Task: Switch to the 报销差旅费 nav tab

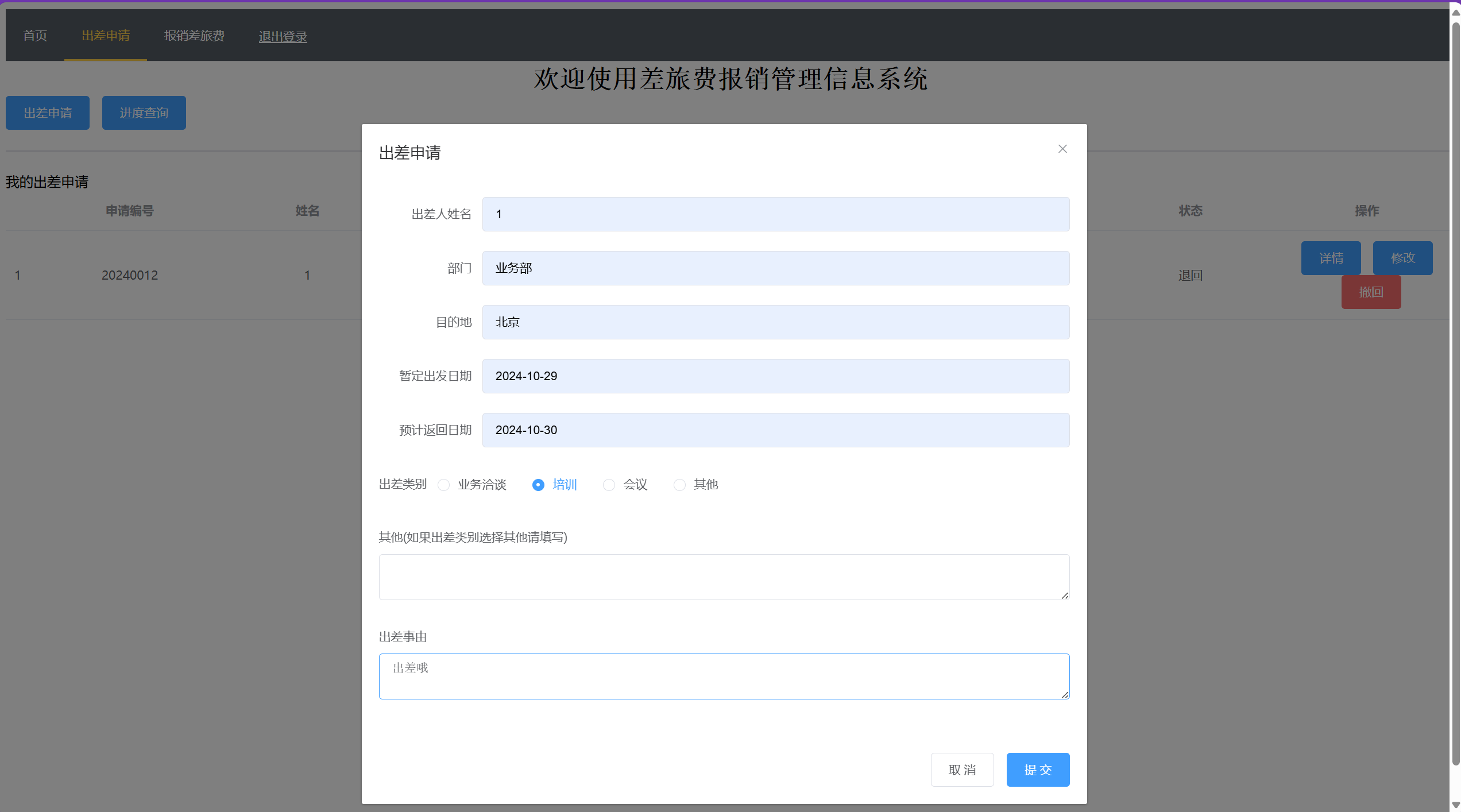Action: coord(194,36)
